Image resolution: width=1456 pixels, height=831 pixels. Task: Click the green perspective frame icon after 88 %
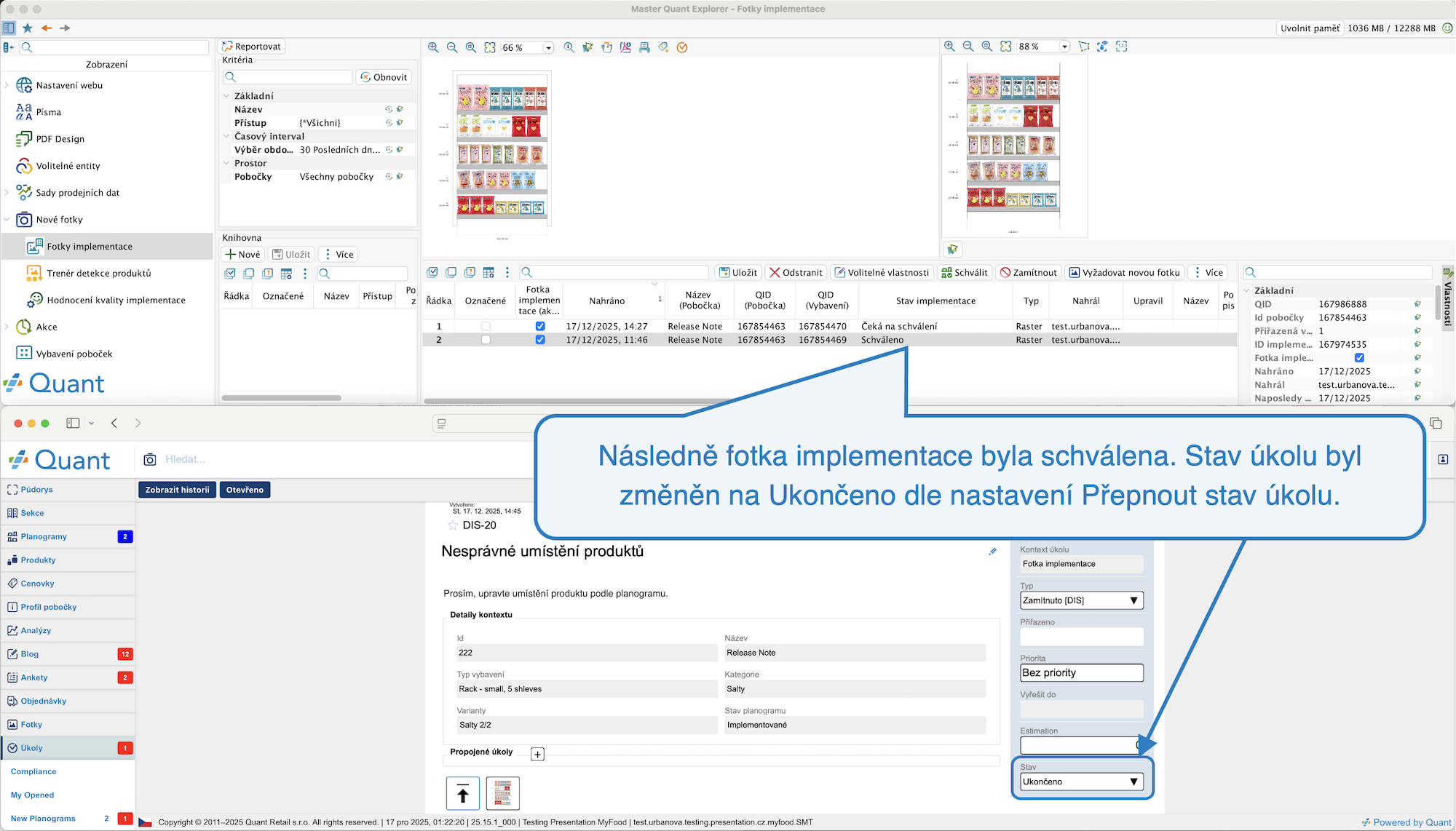coord(1084,46)
